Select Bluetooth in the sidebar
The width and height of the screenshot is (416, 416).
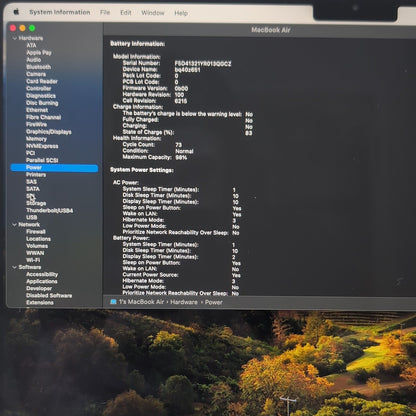39,67
